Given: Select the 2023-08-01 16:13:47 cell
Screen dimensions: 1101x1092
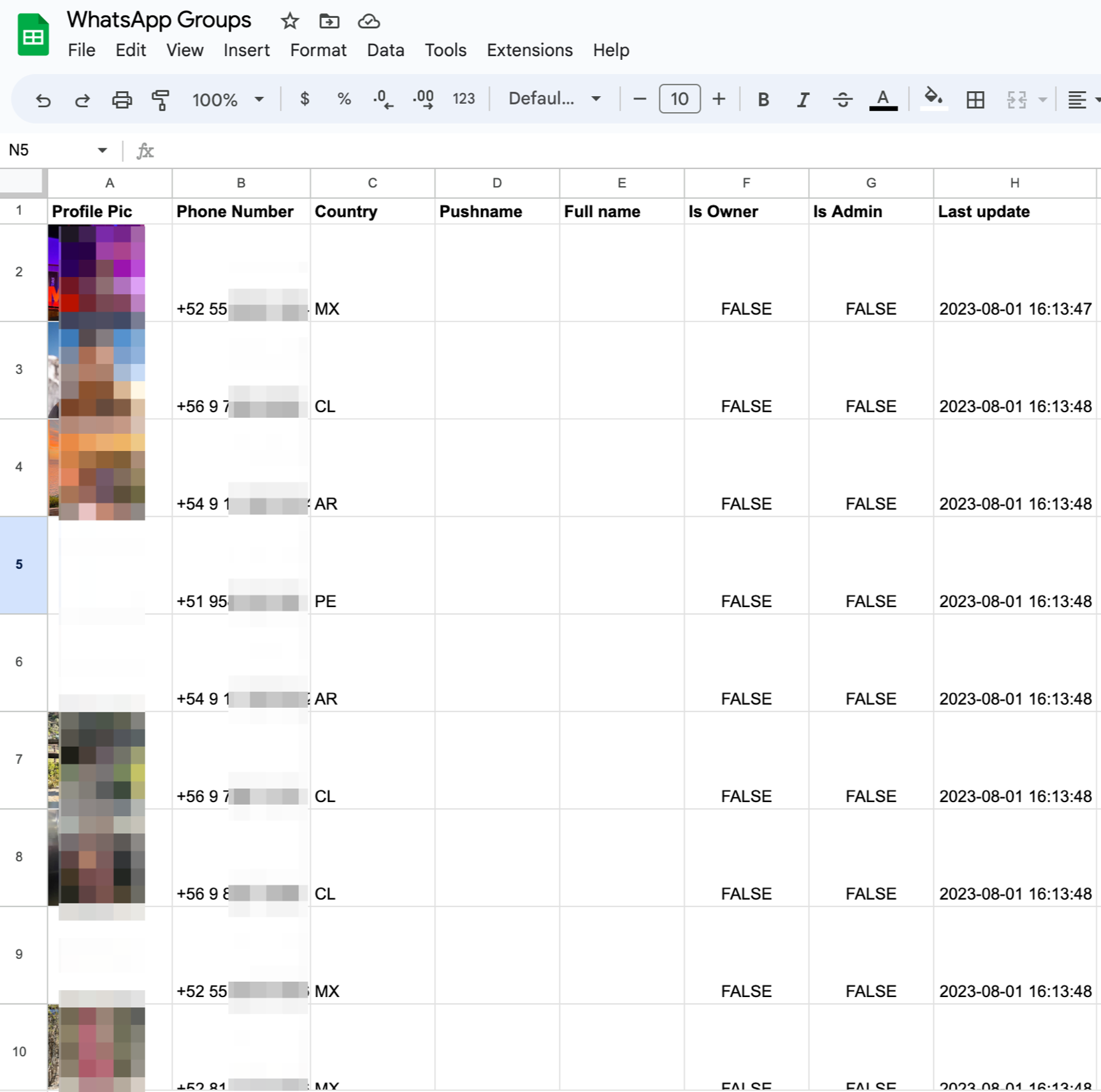Looking at the screenshot, I should point(1014,273).
